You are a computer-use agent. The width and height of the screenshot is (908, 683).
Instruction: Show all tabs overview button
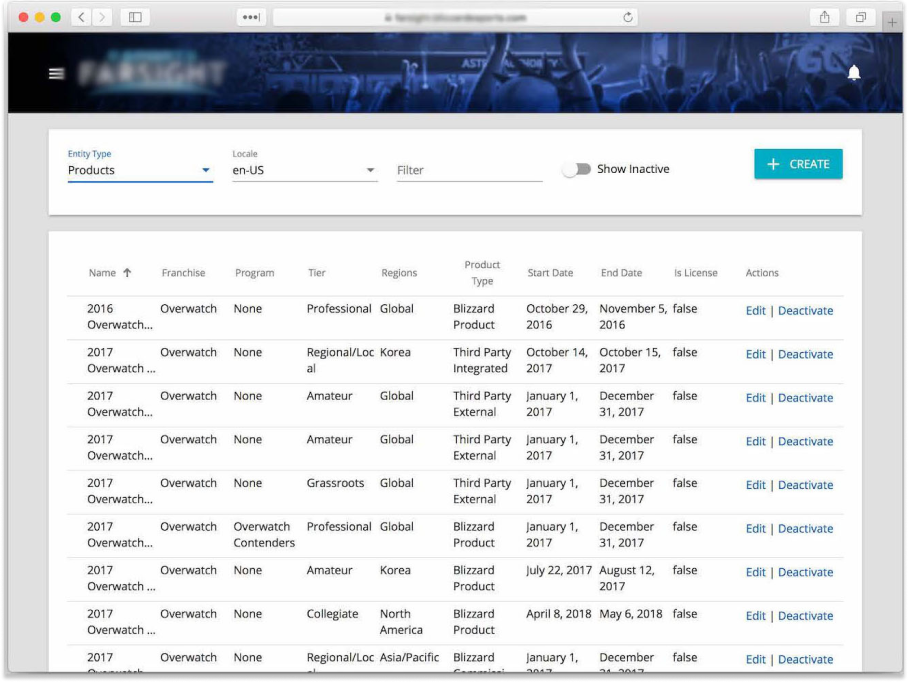pyautogui.click(x=861, y=17)
